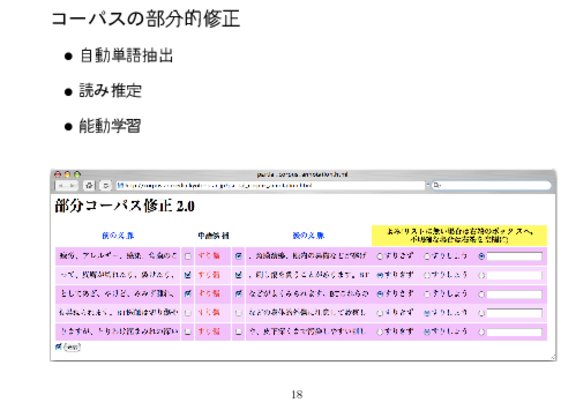Click the browser forward arrow button

tap(72, 186)
